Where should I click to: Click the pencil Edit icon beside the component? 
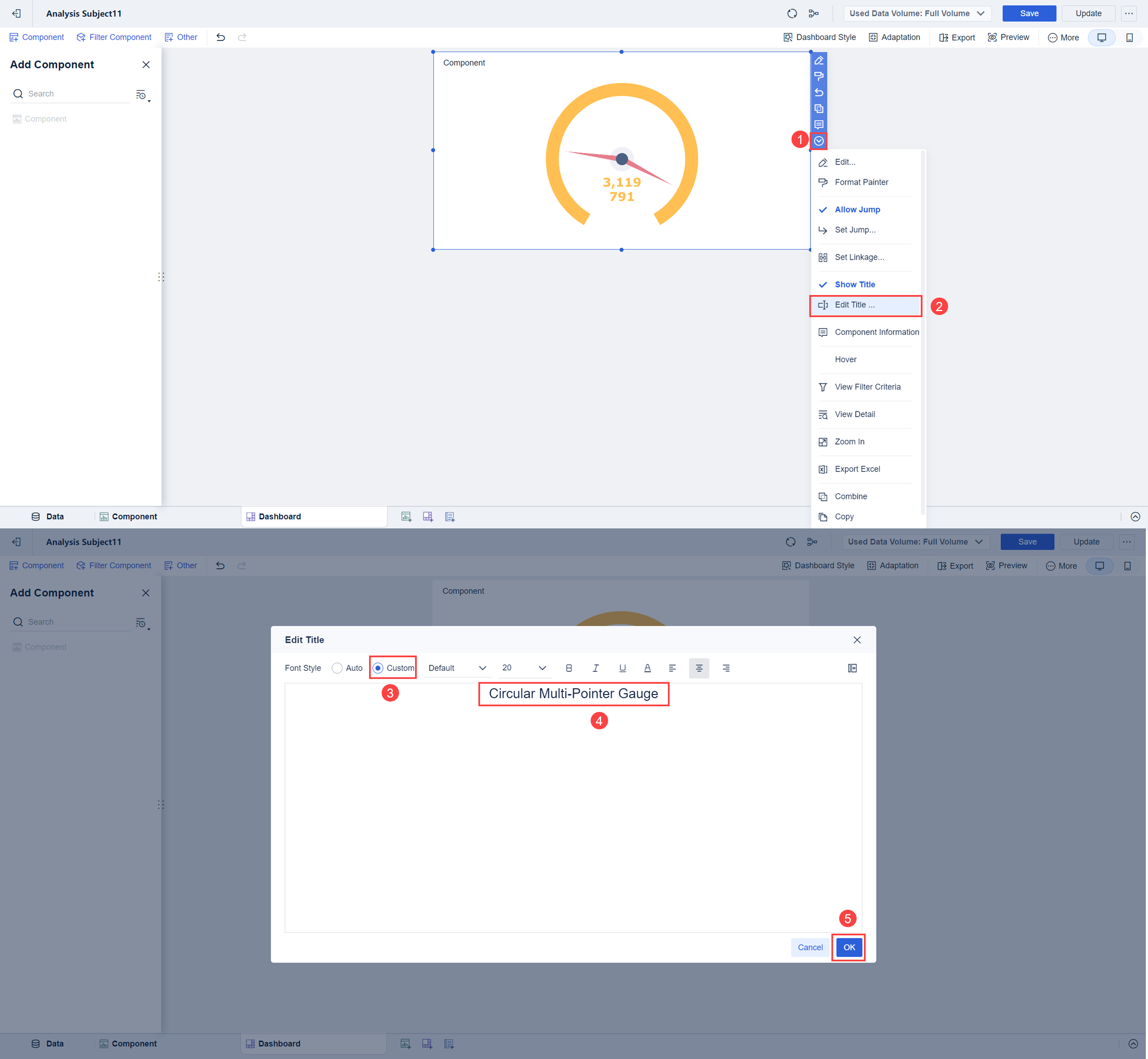pyautogui.click(x=819, y=60)
